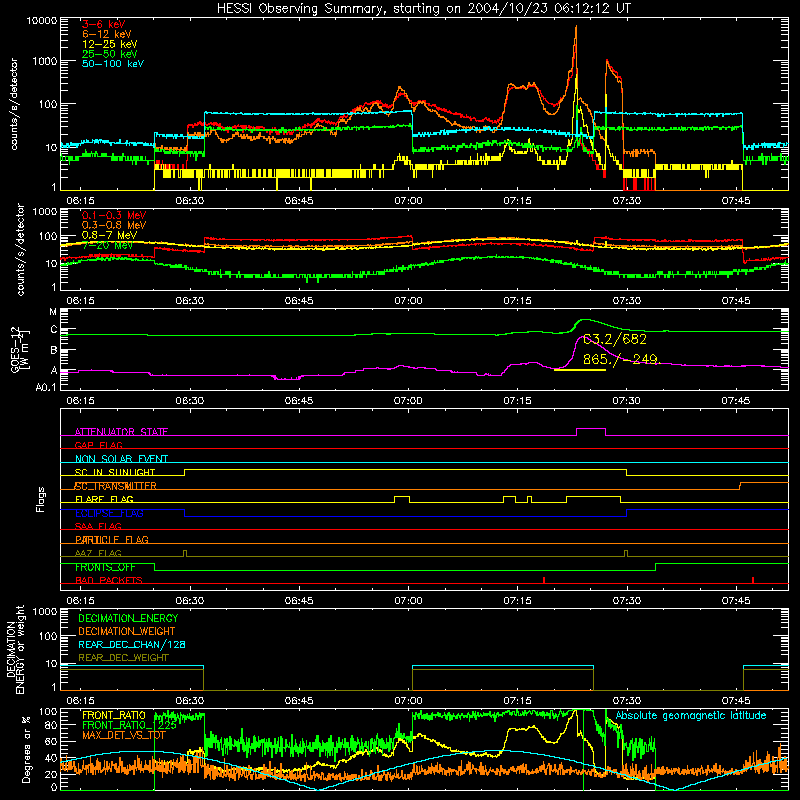This screenshot has width=800, height=800.
Task: Select the cyan 50-100 keV legend label
Action: (x=113, y=63)
